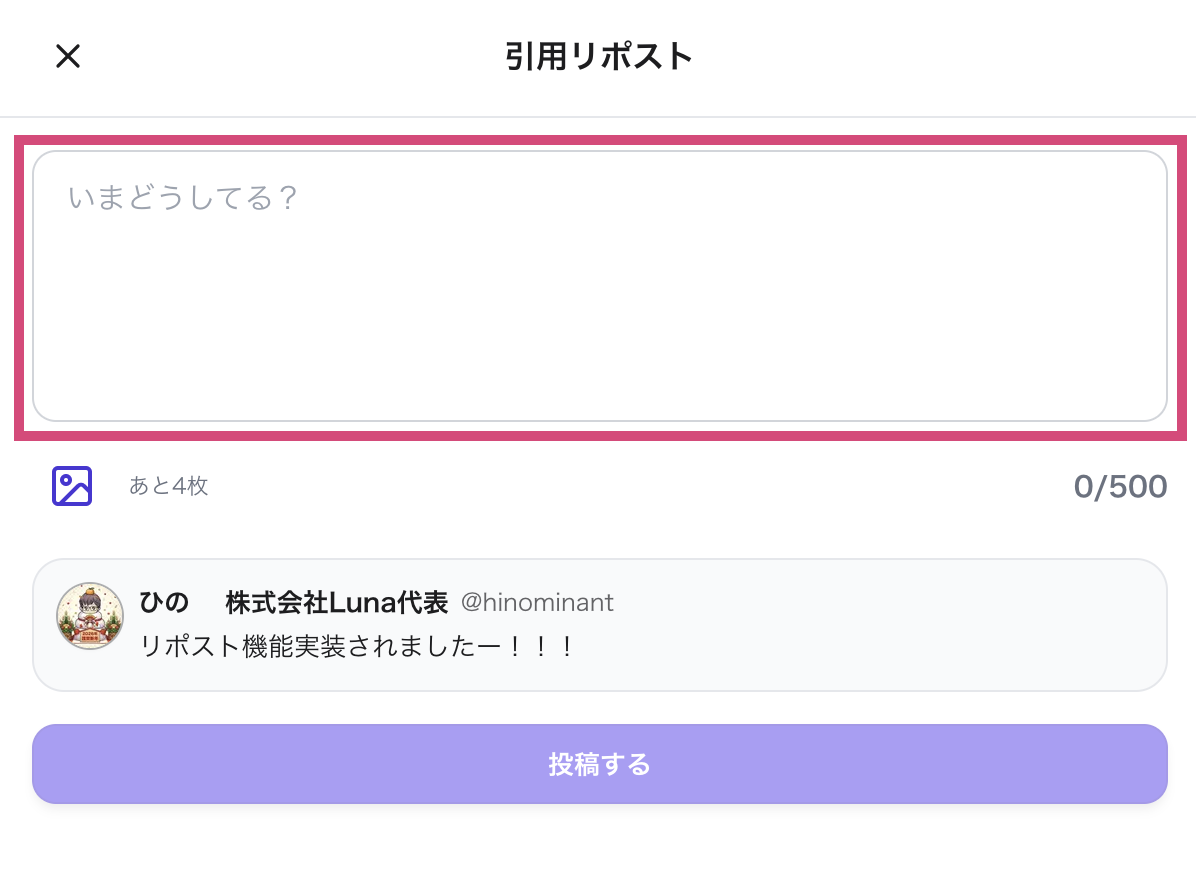Viewport: 1196px width, 872px height.
Task: Select the quoted post card
Action: (600, 625)
